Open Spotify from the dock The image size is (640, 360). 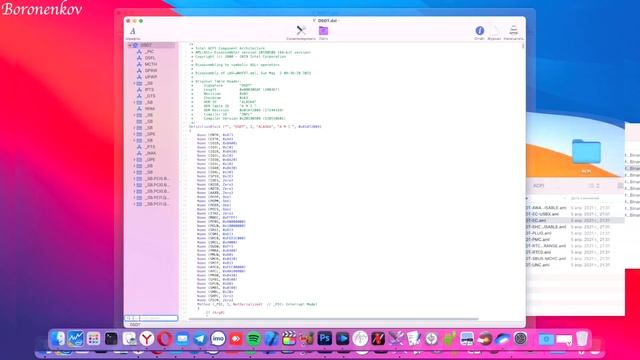click(254, 338)
